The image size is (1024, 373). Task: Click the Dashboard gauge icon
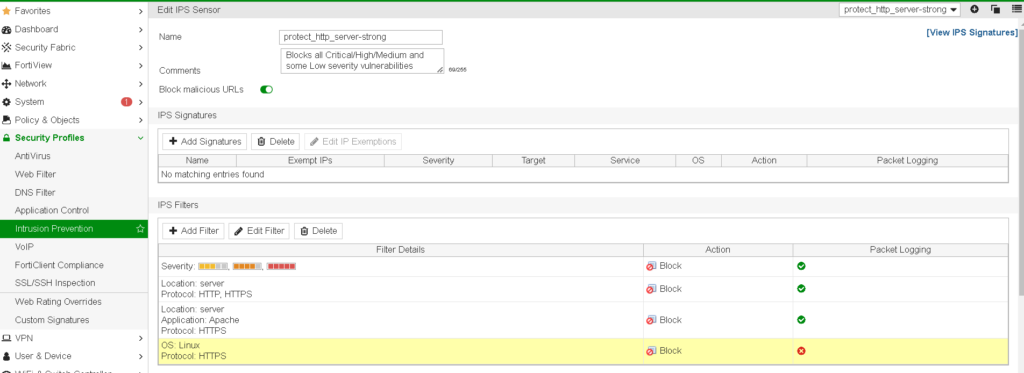click(7, 29)
